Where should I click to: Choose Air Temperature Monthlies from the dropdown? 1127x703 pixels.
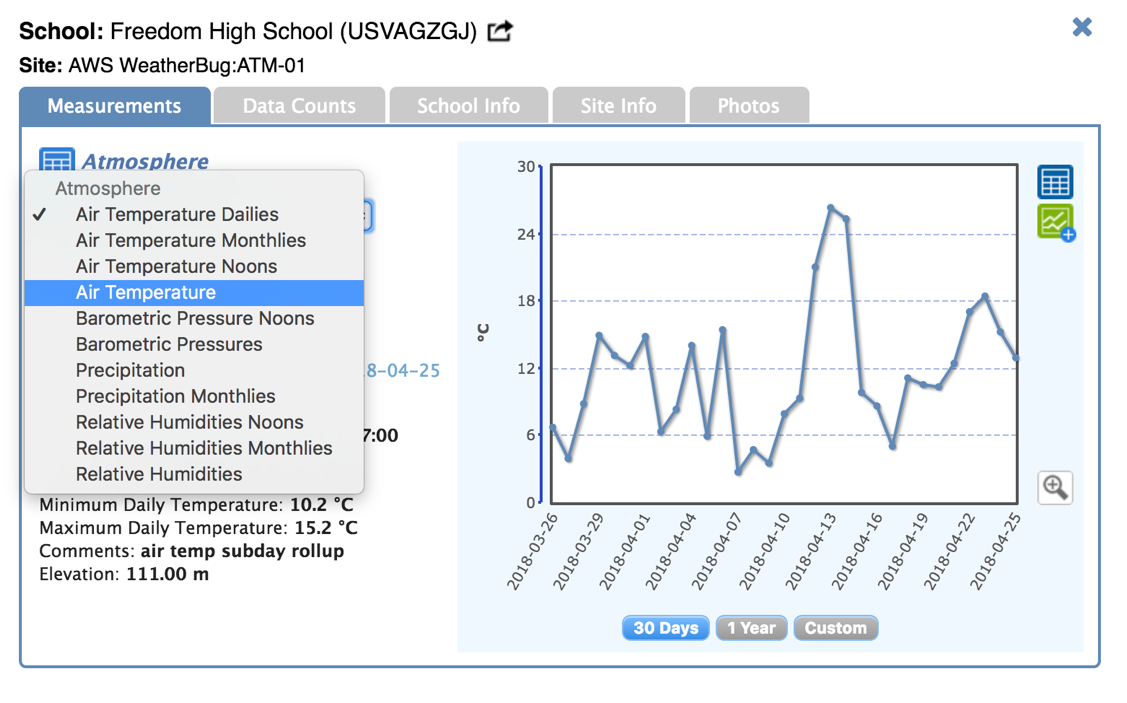pos(190,240)
